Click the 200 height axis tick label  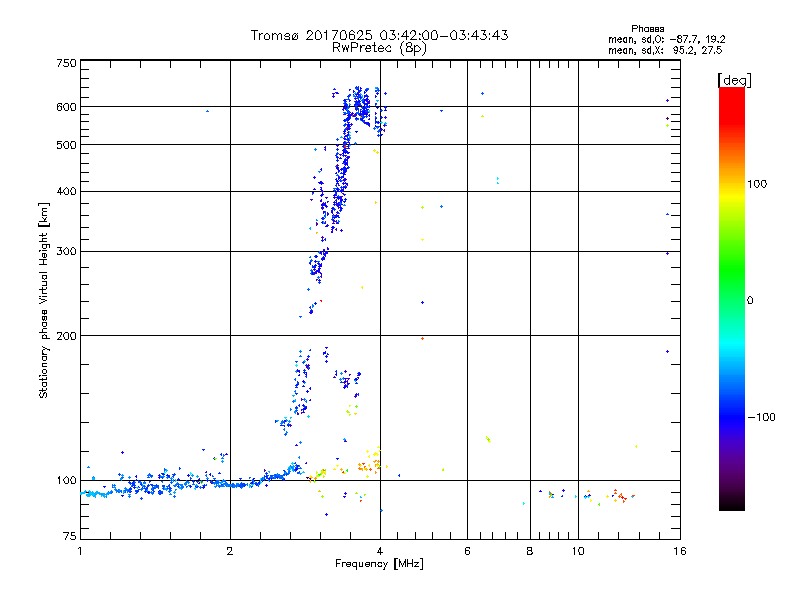pyautogui.click(x=66, y=336)
